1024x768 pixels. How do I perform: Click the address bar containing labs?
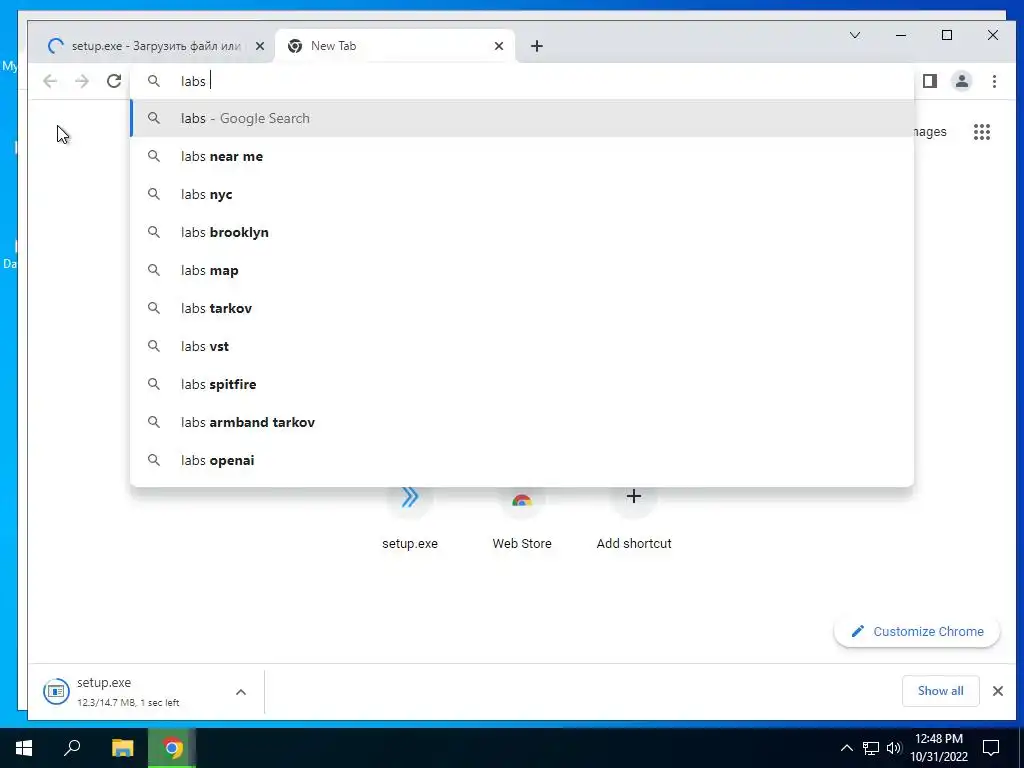(x=522, y=81)
